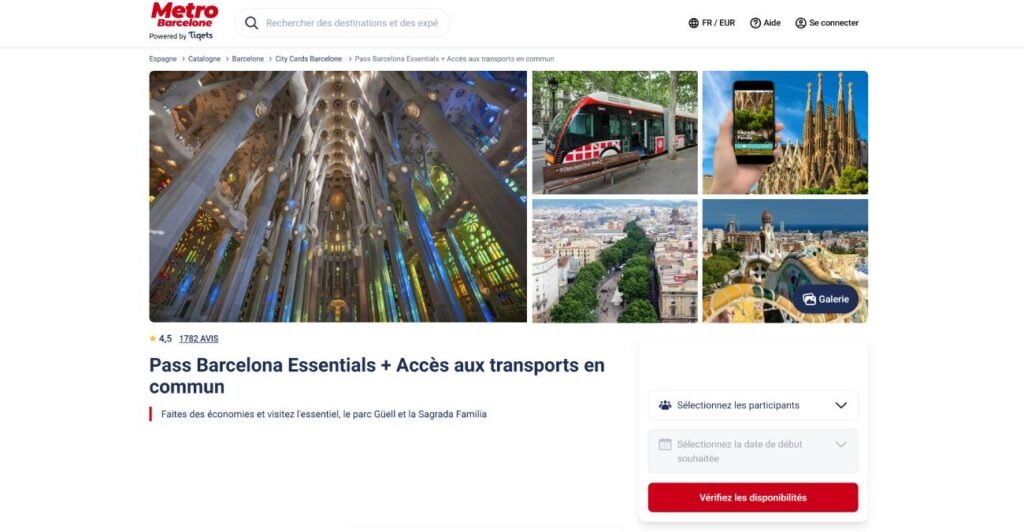
Task: Click the Aide question mark icon
Action: coord(755,23)
